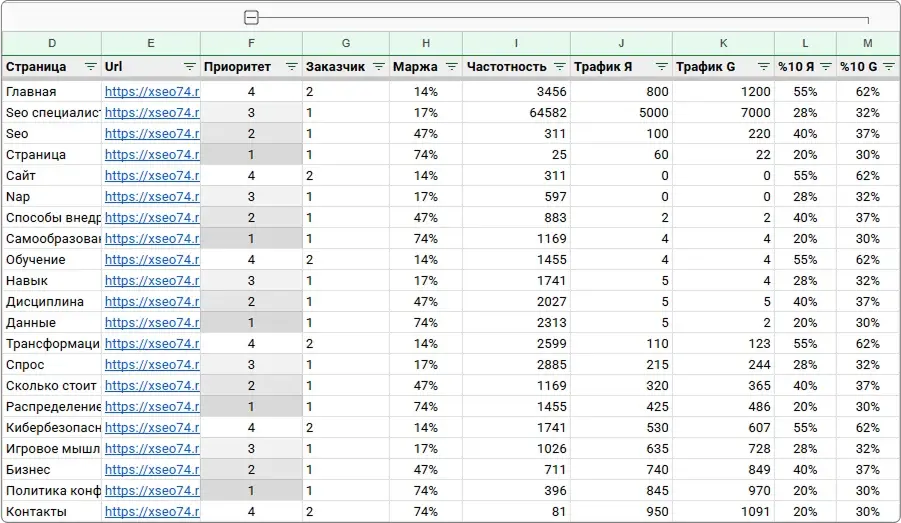The height and width of the screenshot is (523, 901).
Task: Select frequency value 2027
Action: point(516,302)
